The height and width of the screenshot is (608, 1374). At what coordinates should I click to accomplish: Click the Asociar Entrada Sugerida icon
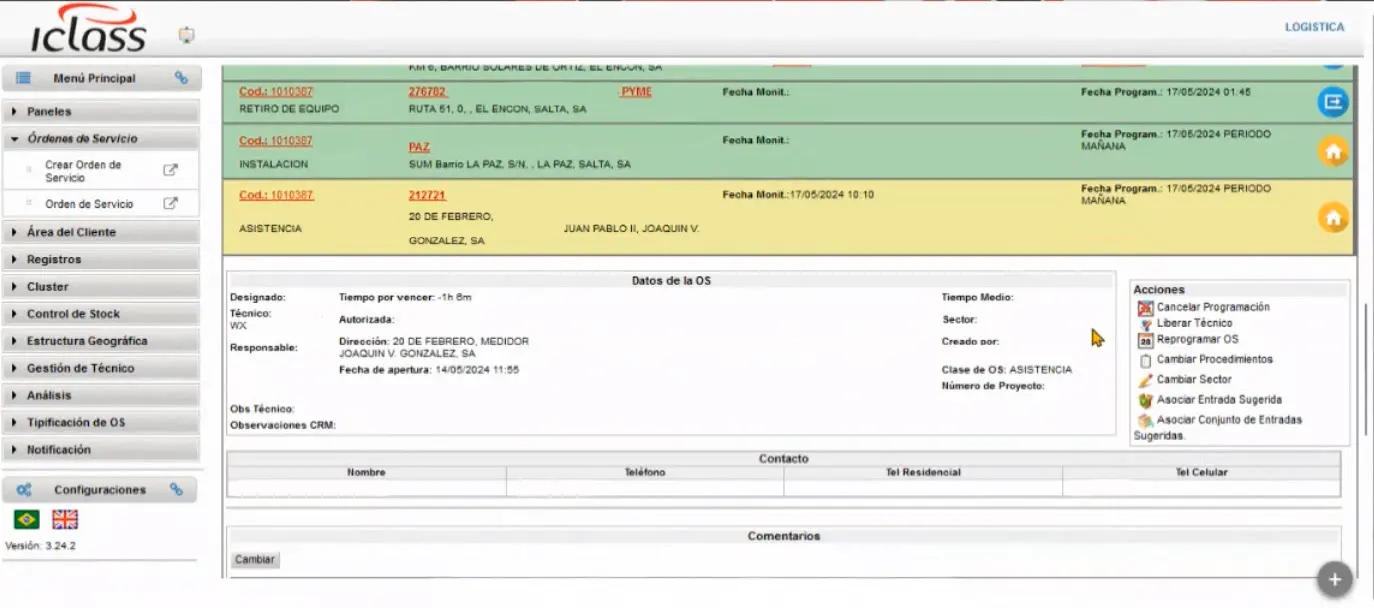tap(1146, 400)
